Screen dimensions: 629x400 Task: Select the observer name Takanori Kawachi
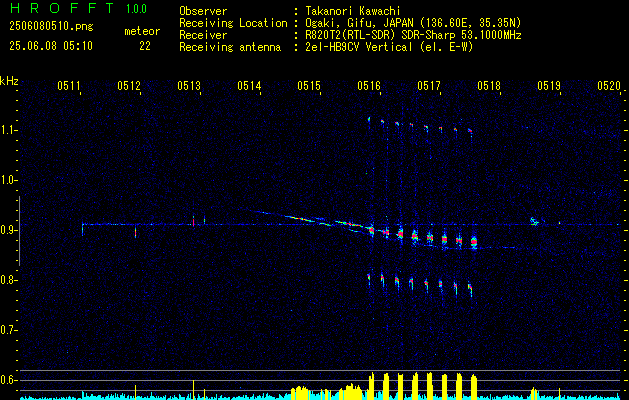353,11
